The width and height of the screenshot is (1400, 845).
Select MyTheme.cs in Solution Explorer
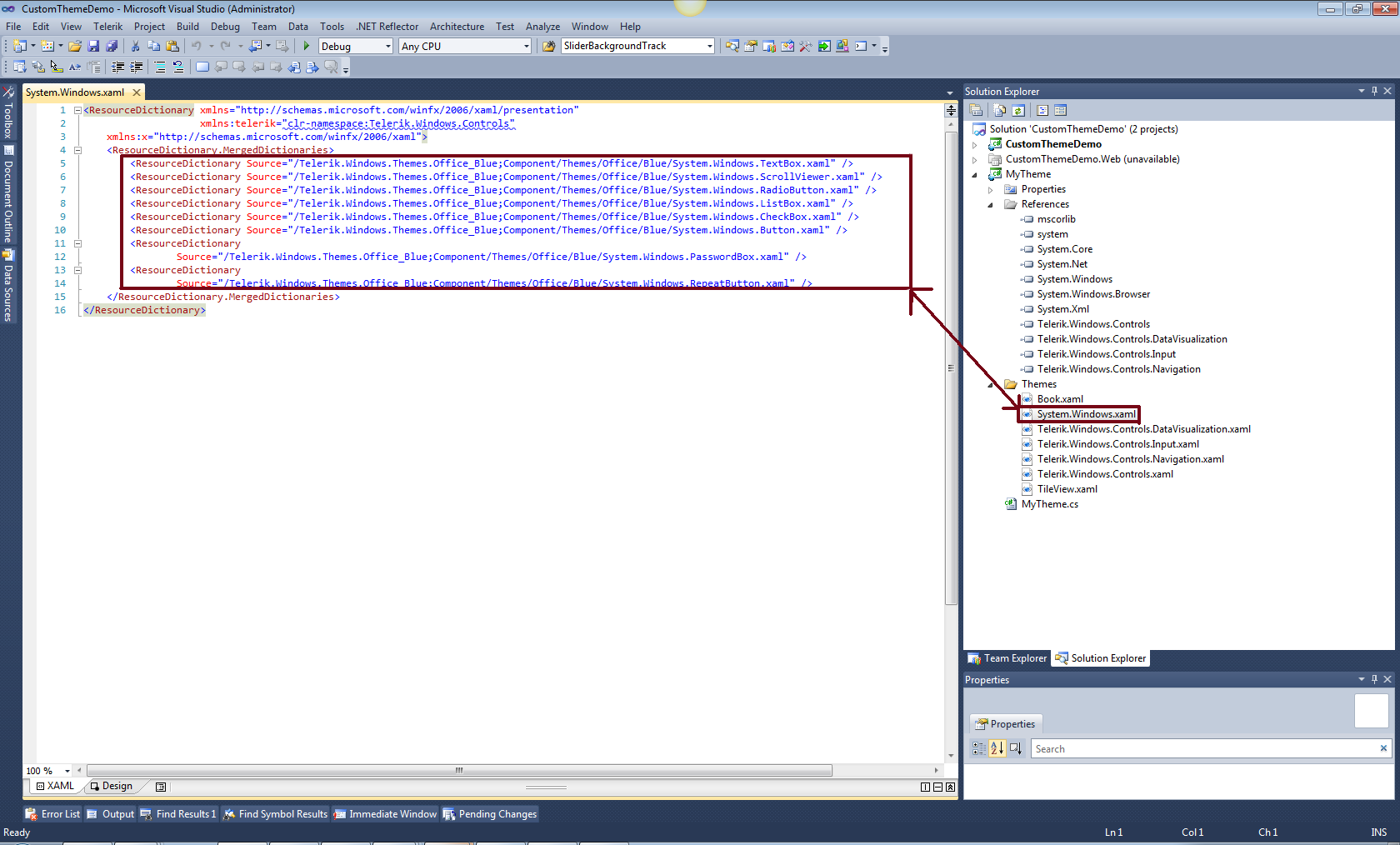[1050, 504]
